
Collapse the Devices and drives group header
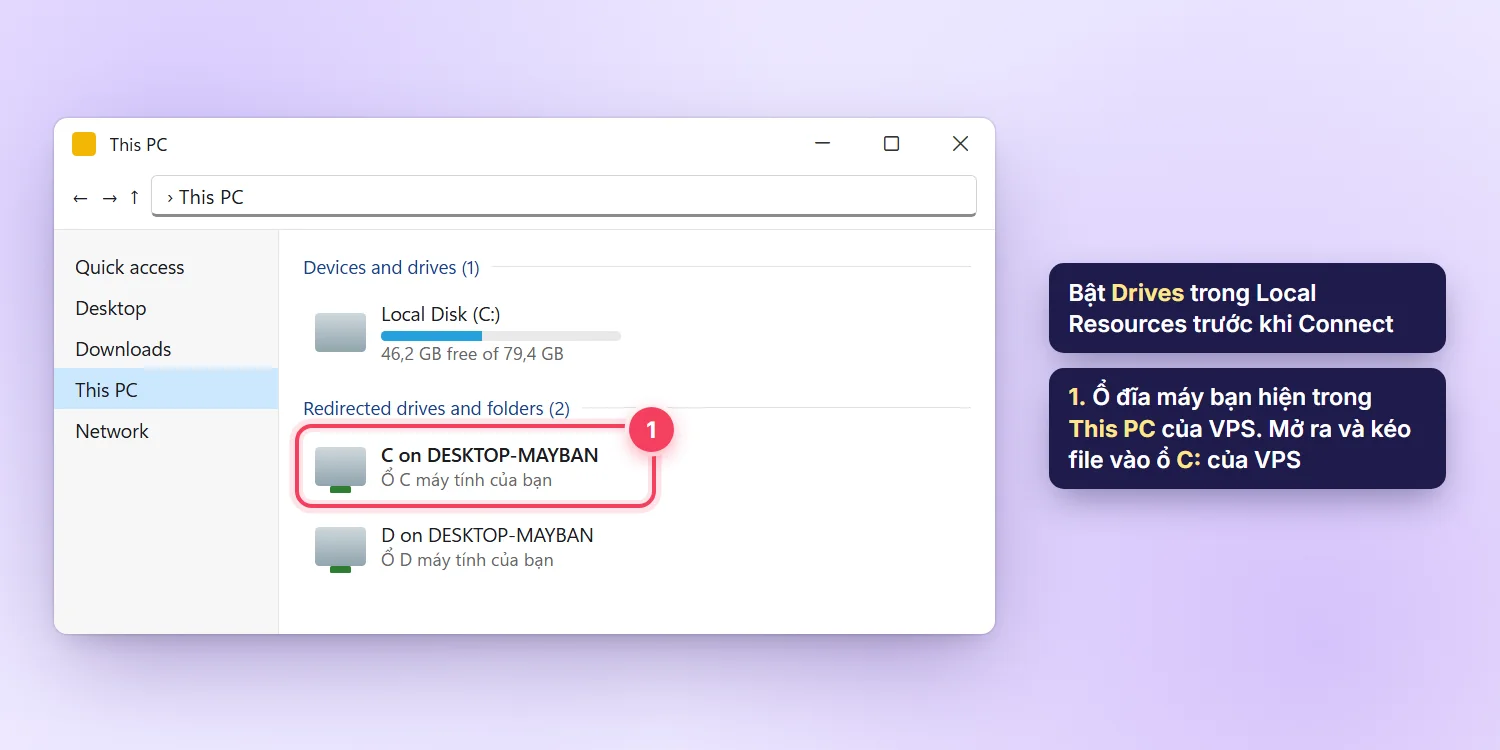pos(391,267)
